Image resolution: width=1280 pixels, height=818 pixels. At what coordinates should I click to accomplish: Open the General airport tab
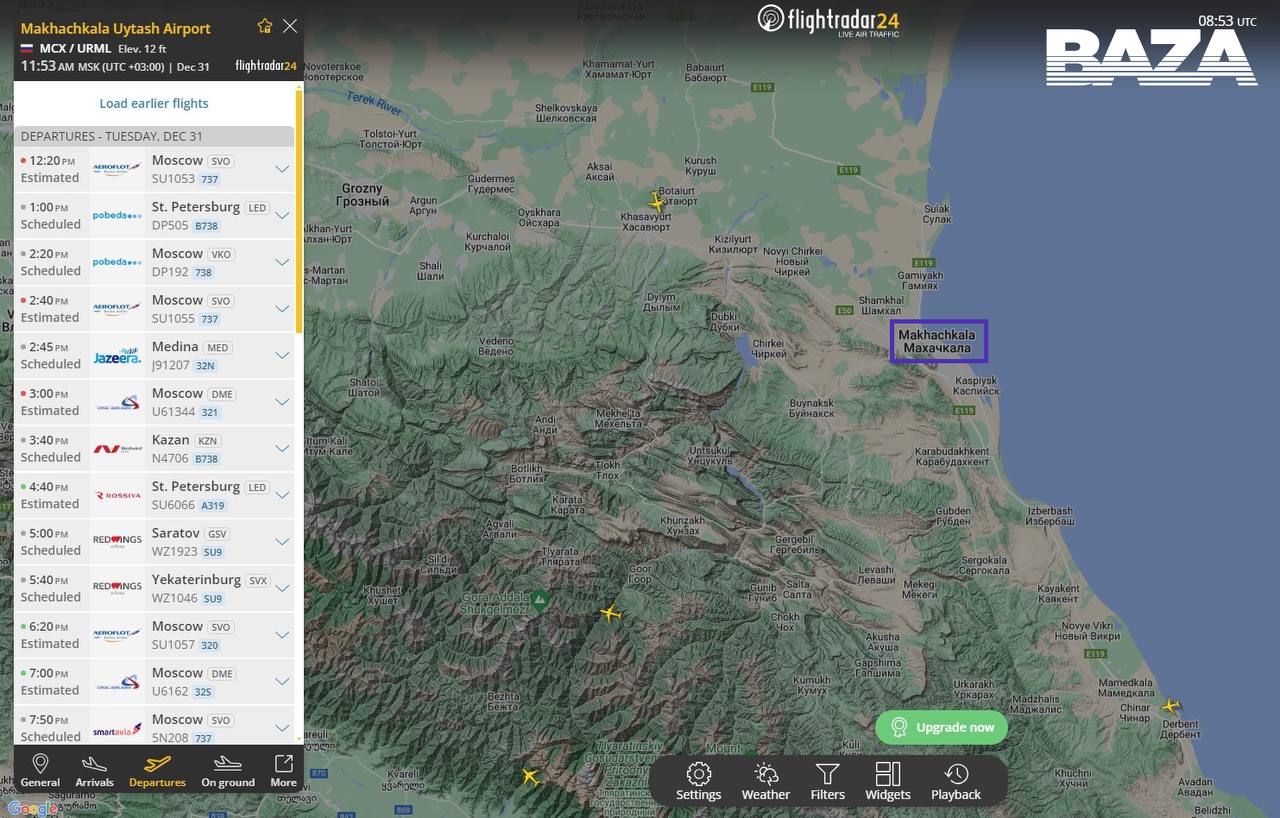[40, 770]
